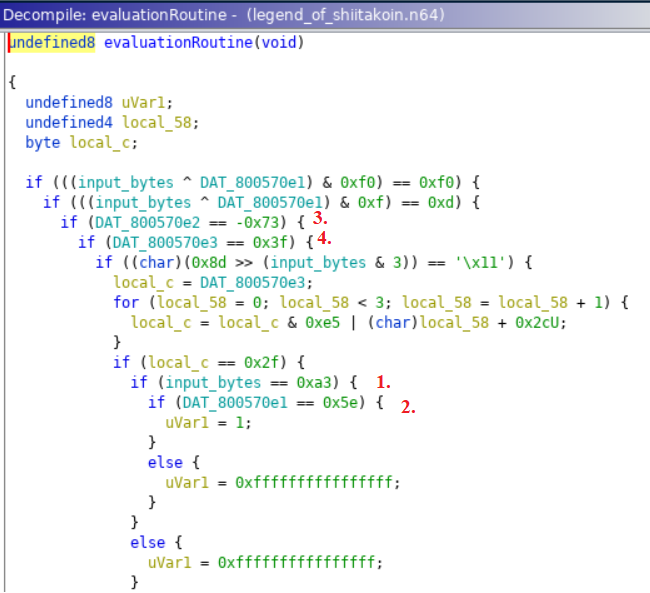Click DAT_800570e1 in the 0x5e comparison
Screen dimensions: 650x593
coord(235,402)
